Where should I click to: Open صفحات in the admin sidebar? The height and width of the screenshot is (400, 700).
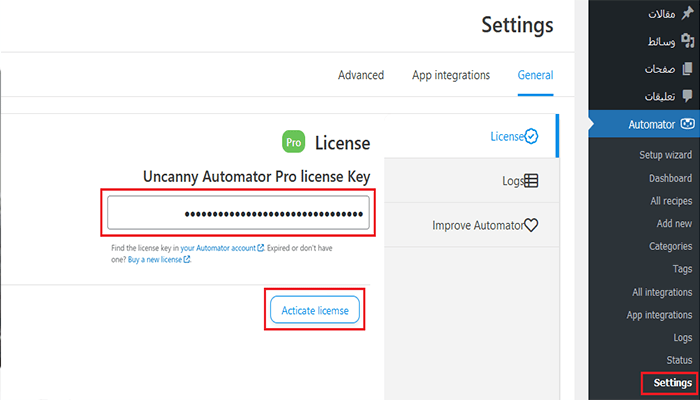coord(660,69)
